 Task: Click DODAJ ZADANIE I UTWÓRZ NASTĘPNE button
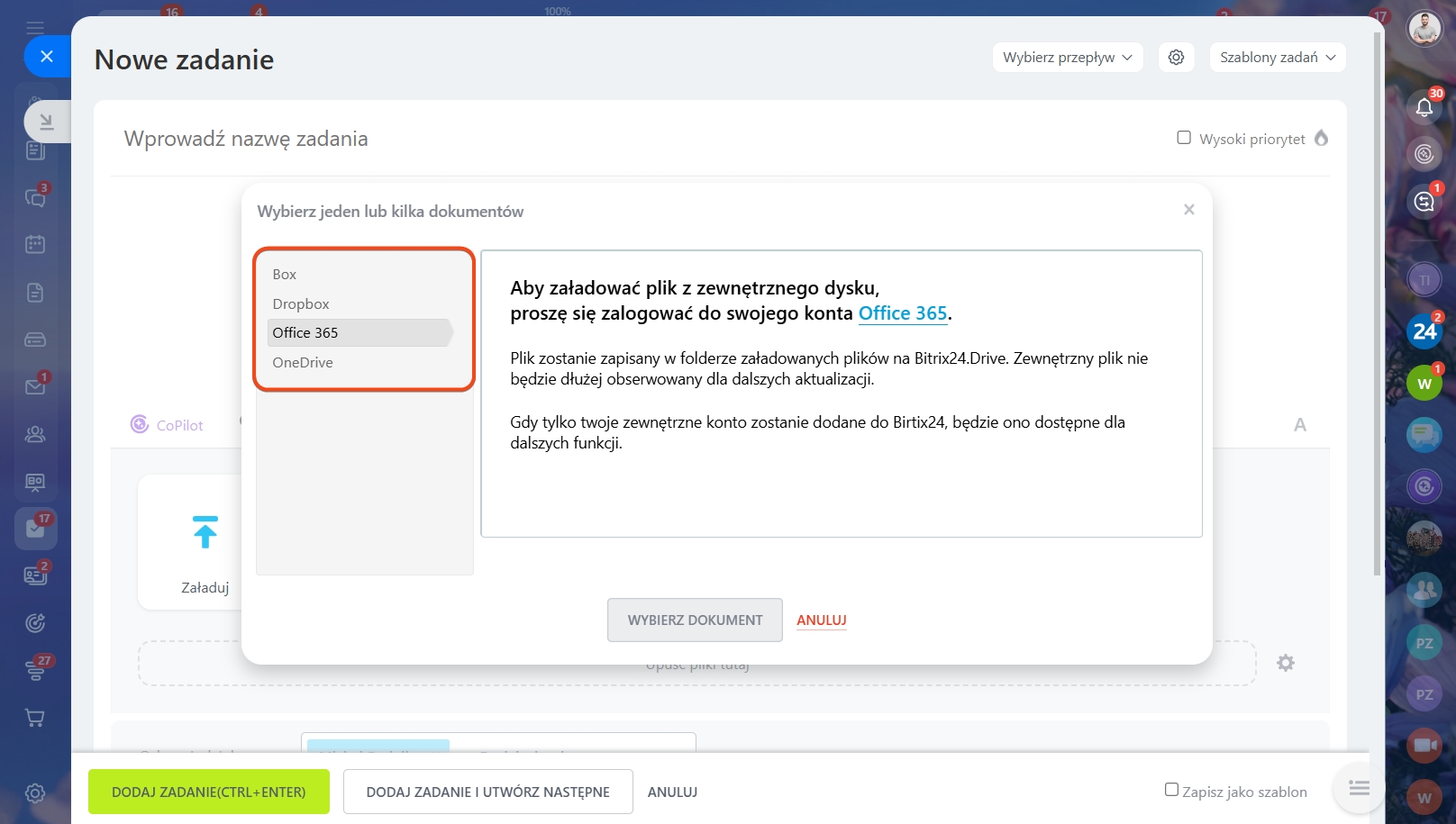point(488,792)
